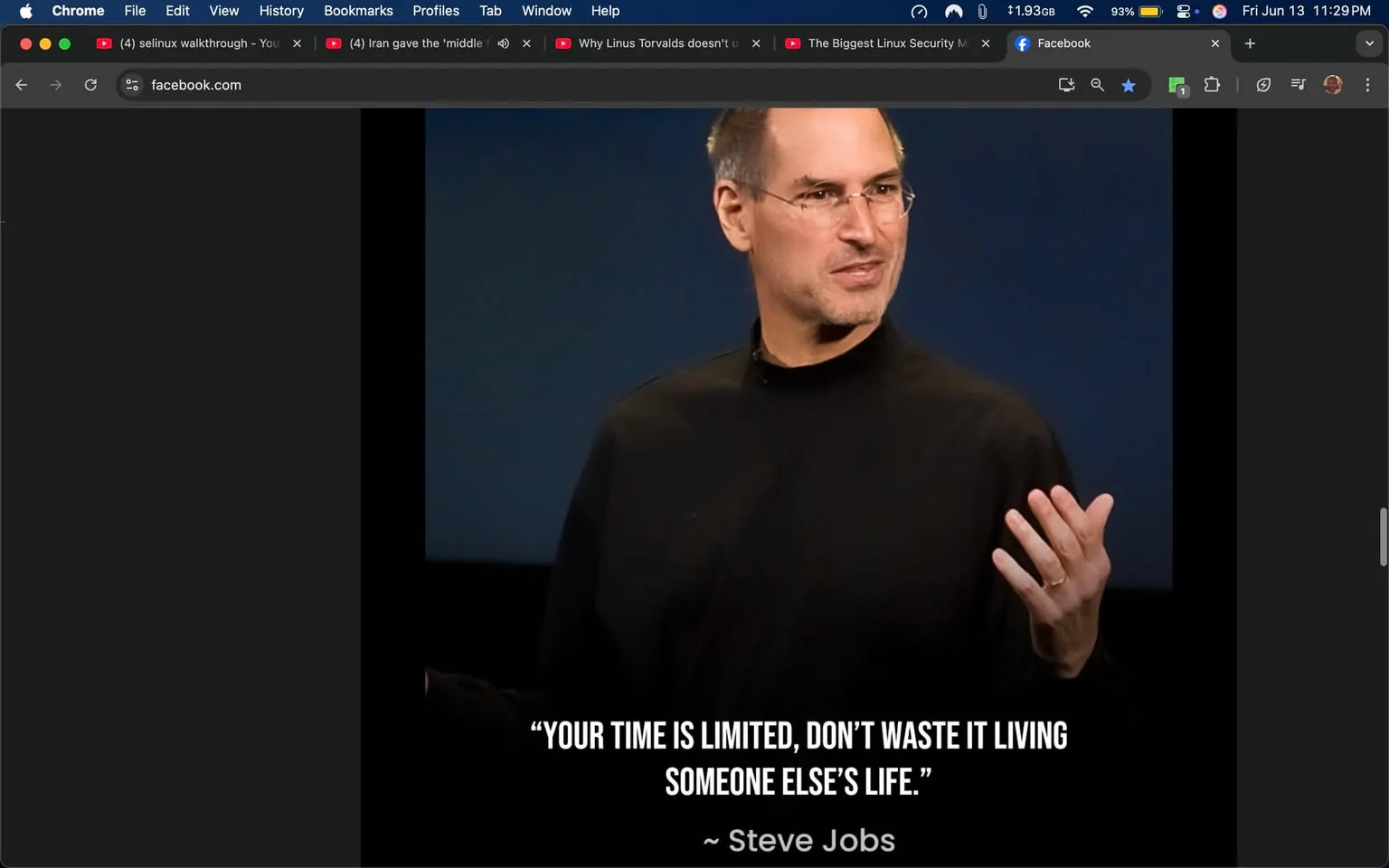1389x868 pixels.
Task: Mute the Iran video tab audio
Action: coord(504,43)
